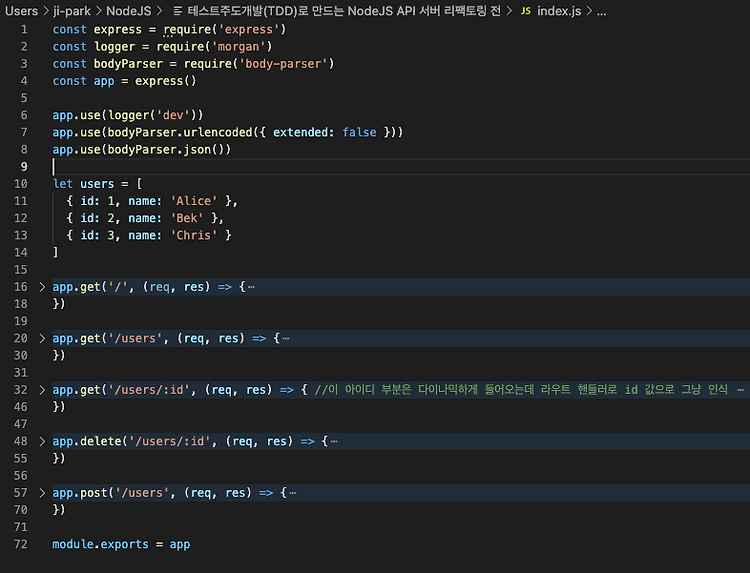Expand folded app.post block on line 57

click(x=42, y=493)
